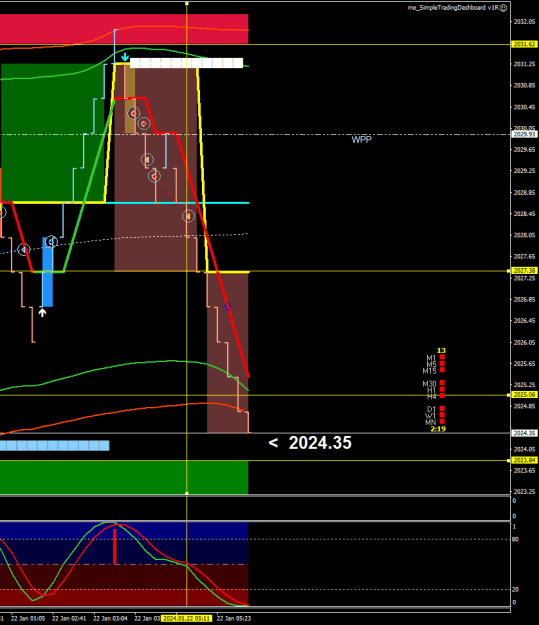Screen dimensions: 539x625
Task: Click the WPP pivot label
Action: 362,140
